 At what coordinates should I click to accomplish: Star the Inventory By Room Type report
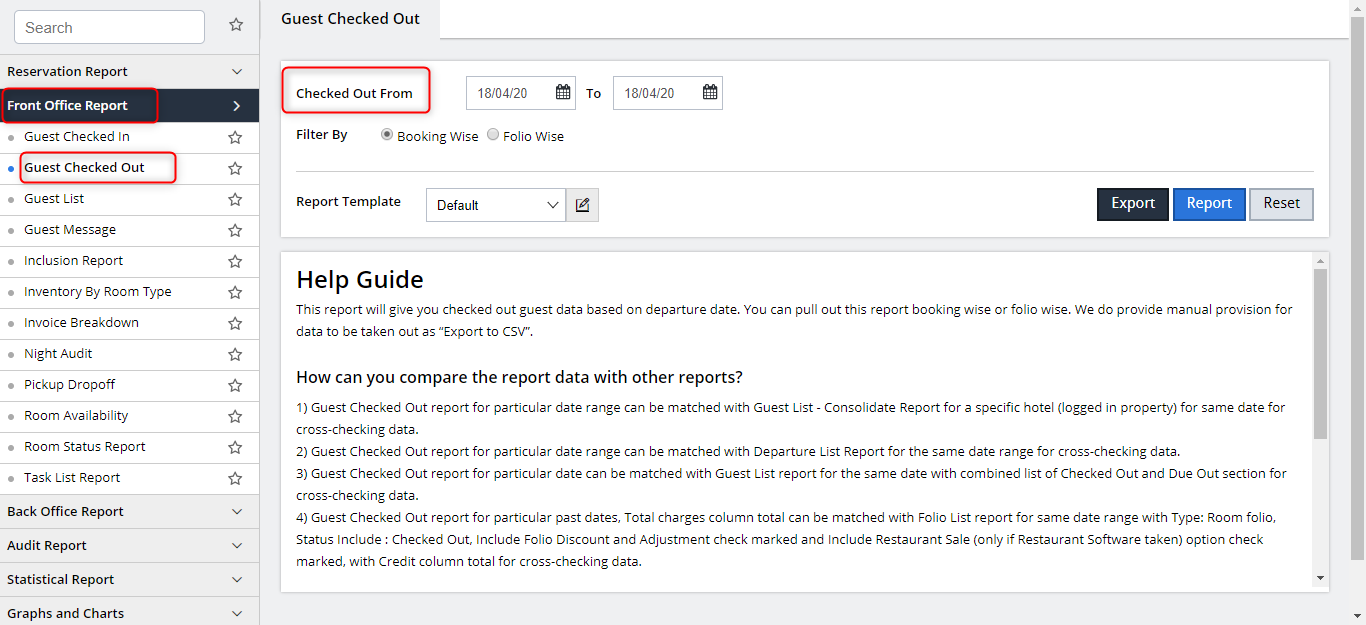(235, 292)
